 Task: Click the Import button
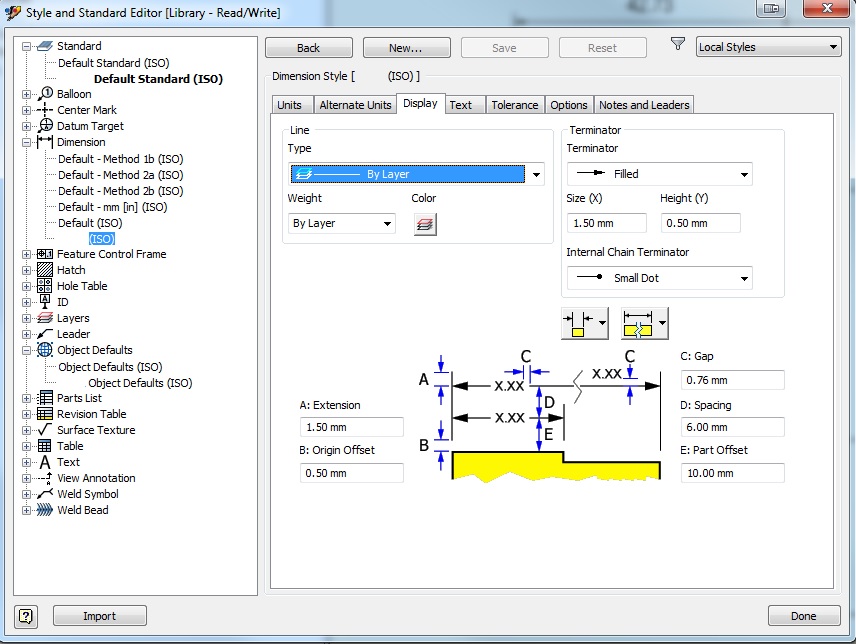99,616
